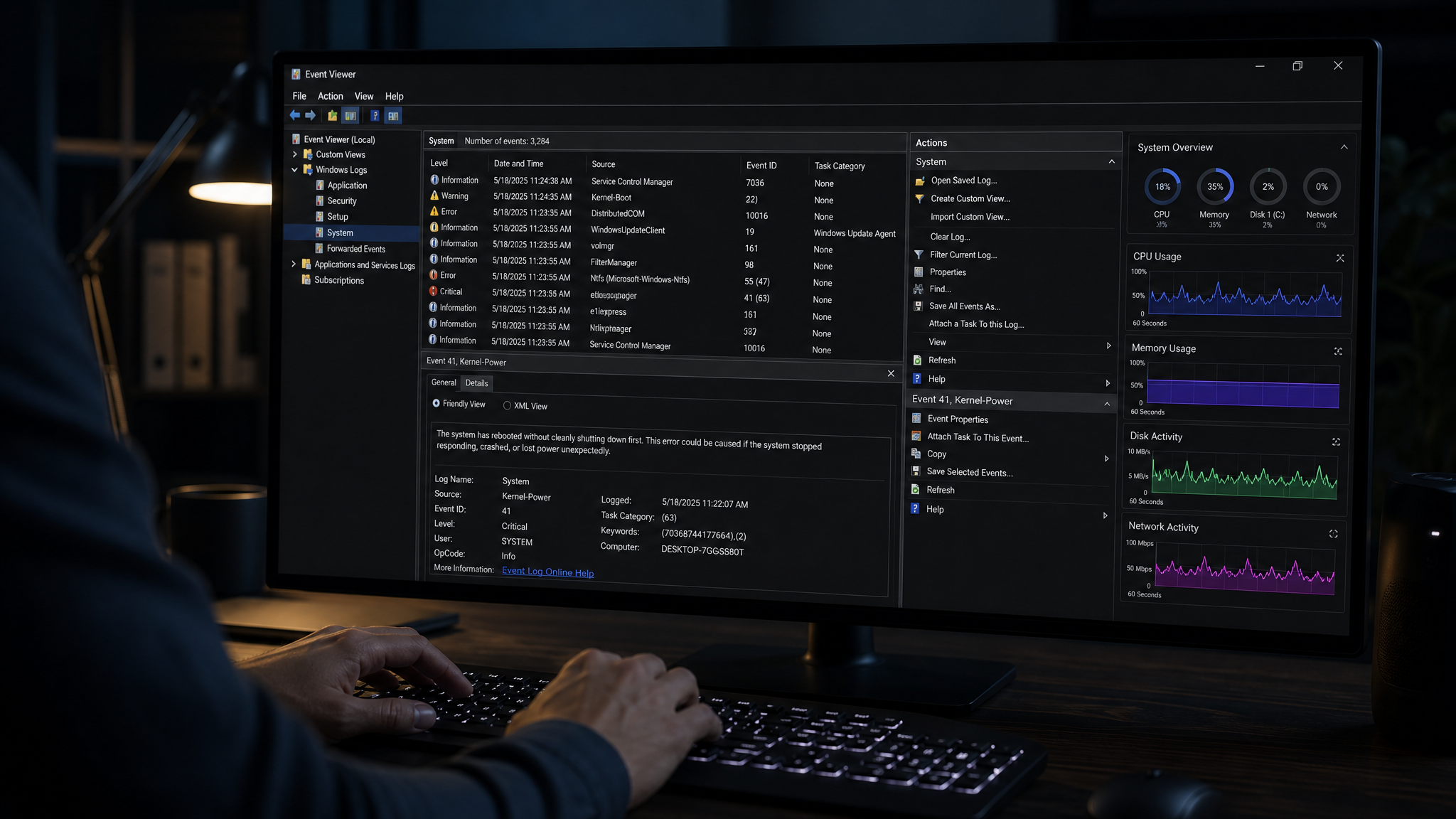Click the Save Selected Events disk icon
Viewport: 1456px width, 819px height.
tap(916, 471)
